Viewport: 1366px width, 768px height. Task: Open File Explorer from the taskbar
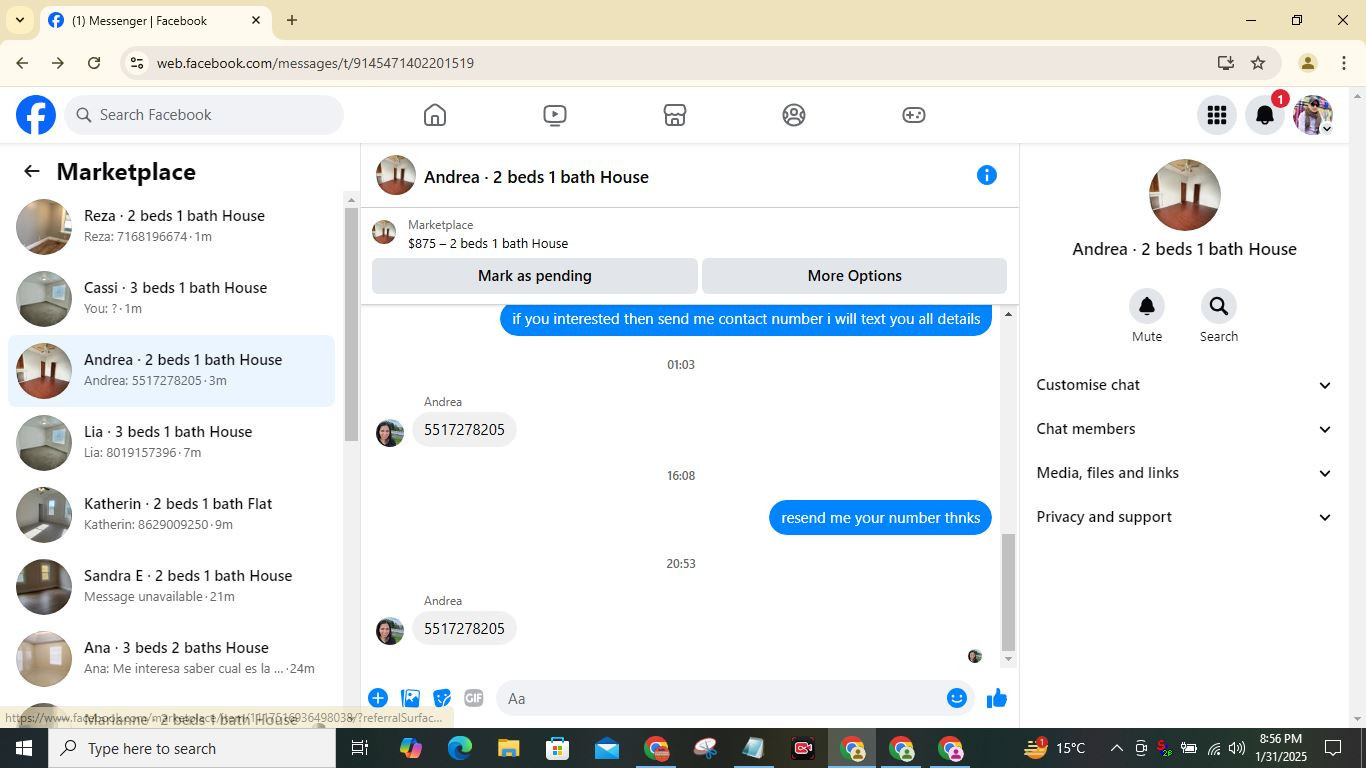click(x=508, y=748)
